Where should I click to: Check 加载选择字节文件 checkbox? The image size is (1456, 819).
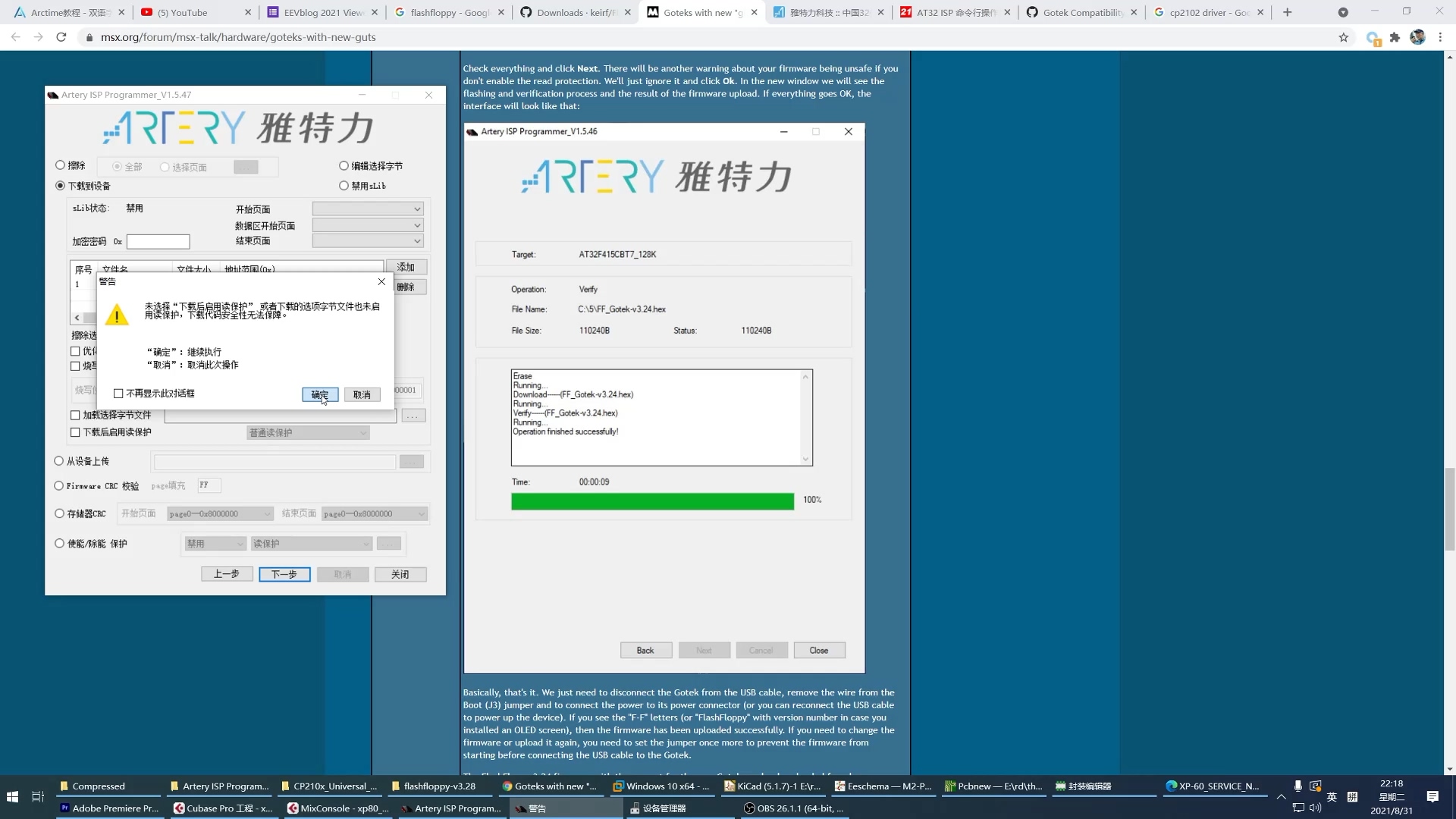[x=75, y=416]
